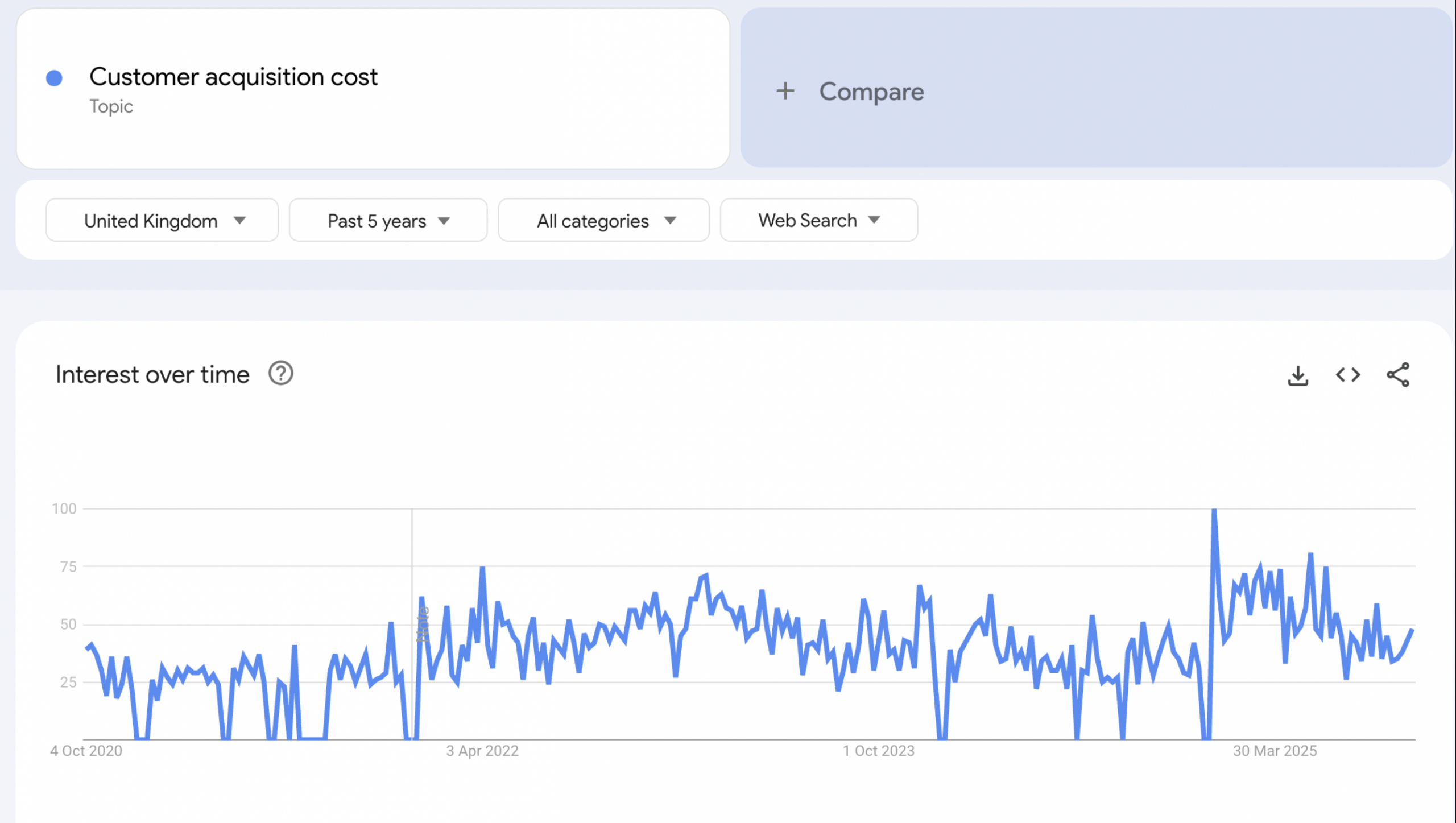Click the embed code icon
The height and width of the screenshot is (823, 1456).
(1347, 375)
